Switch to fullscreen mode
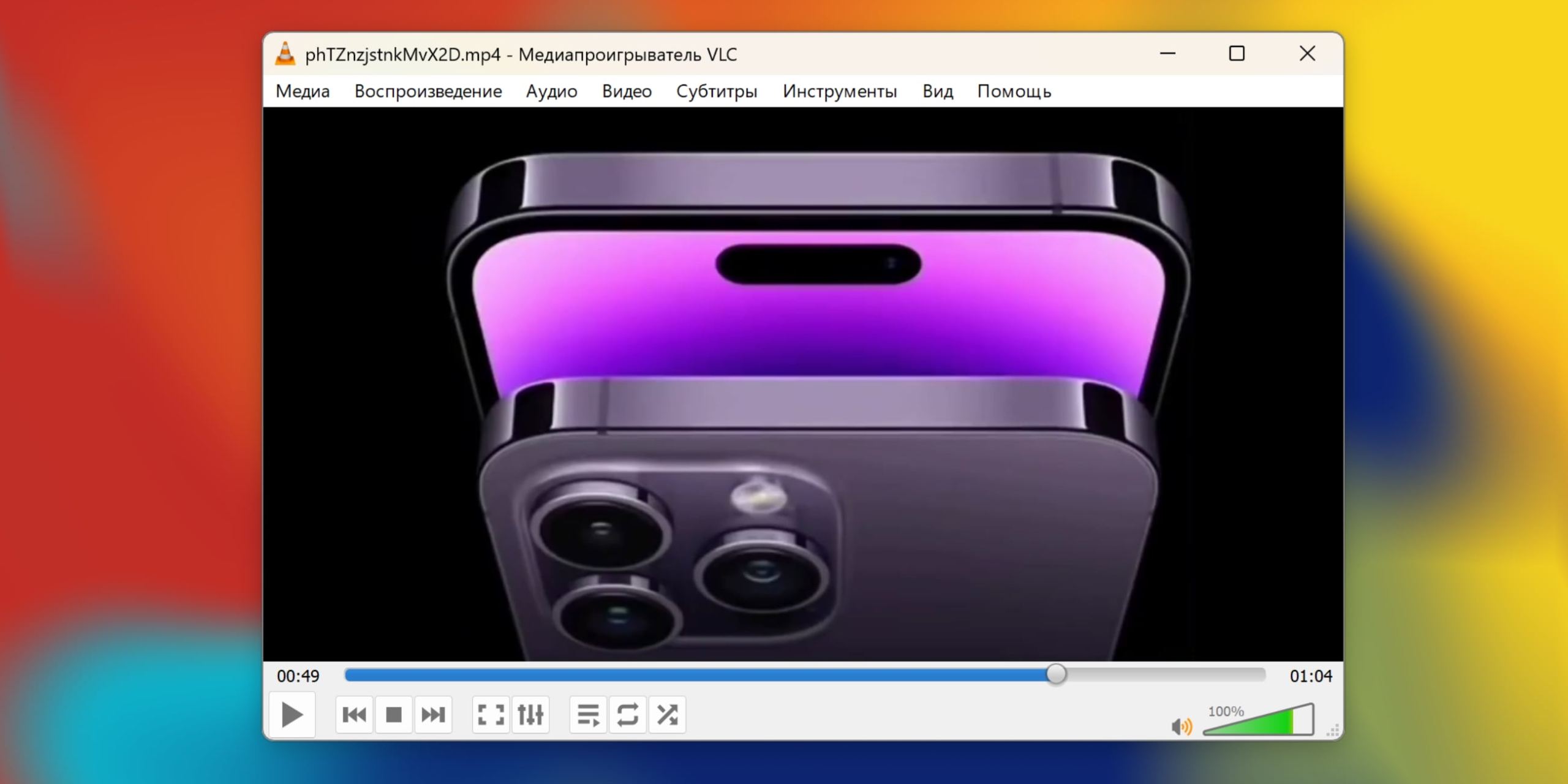This screenshot has width=1568, height=784. 490,714
